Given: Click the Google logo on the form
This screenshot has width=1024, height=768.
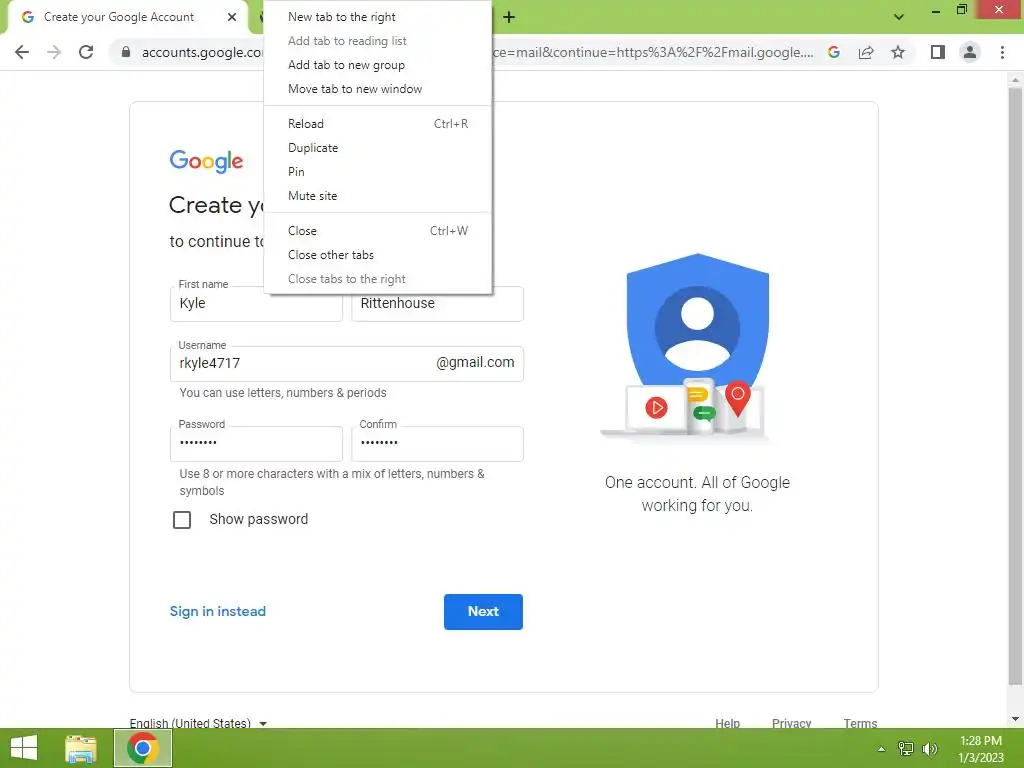Looking at the screenshot, I should click(206, 161).
